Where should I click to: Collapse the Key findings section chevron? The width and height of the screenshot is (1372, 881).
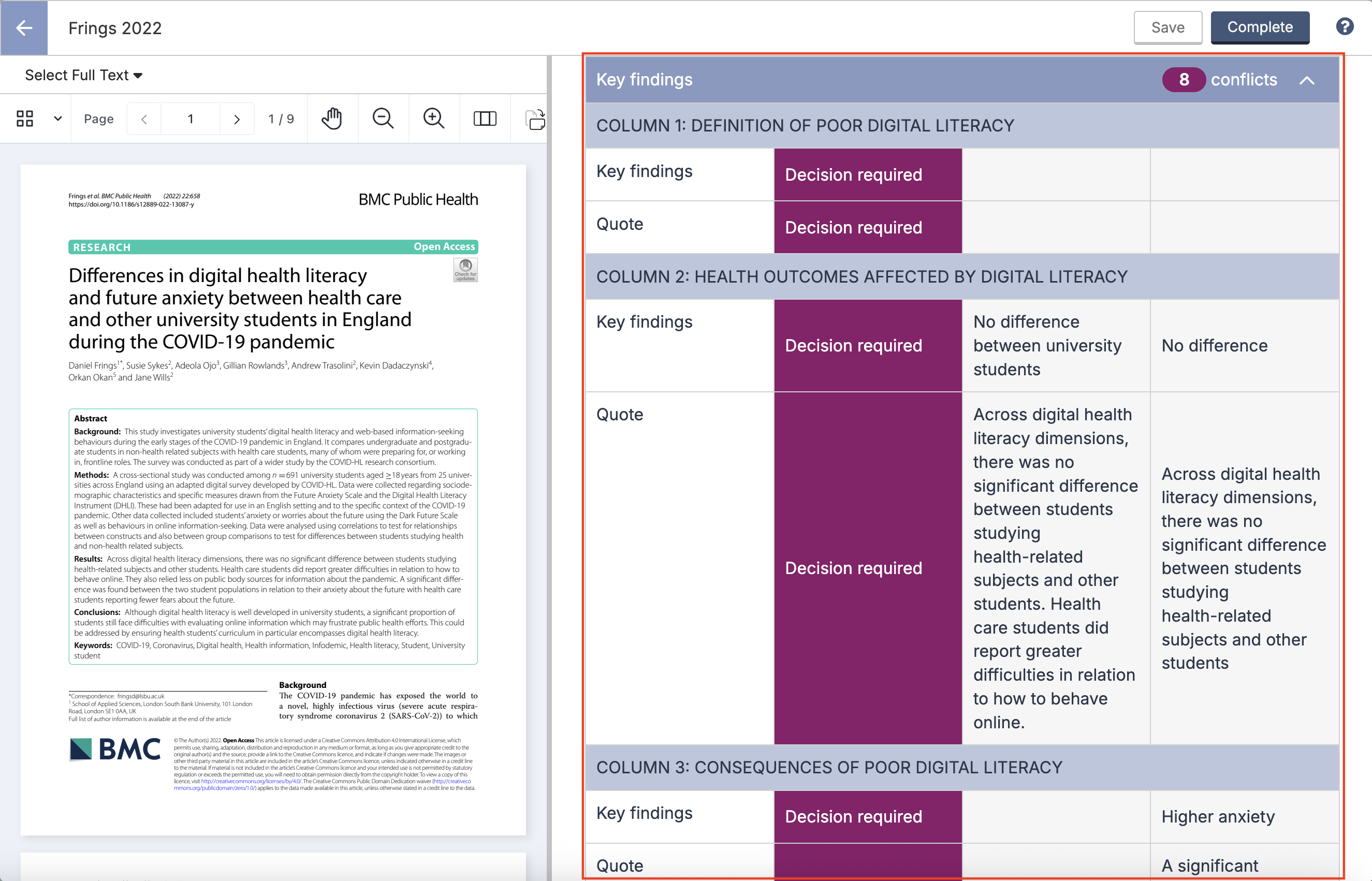[1307, 80]
